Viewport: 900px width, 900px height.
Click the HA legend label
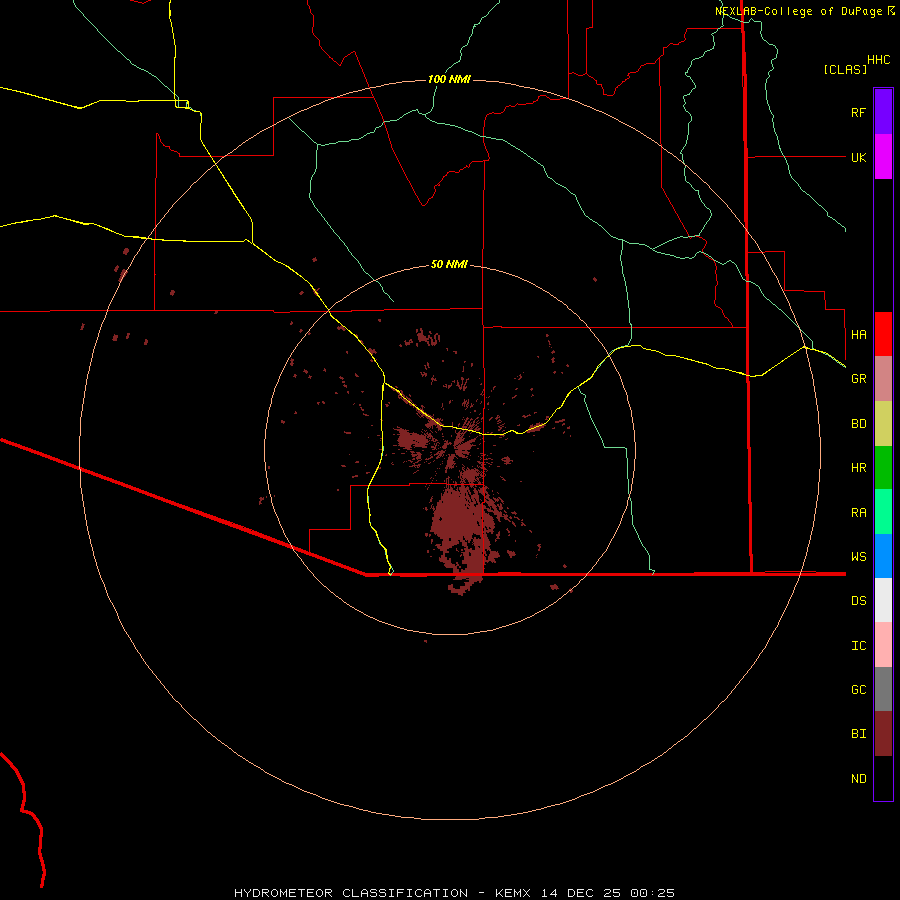[x=858, y=334]
